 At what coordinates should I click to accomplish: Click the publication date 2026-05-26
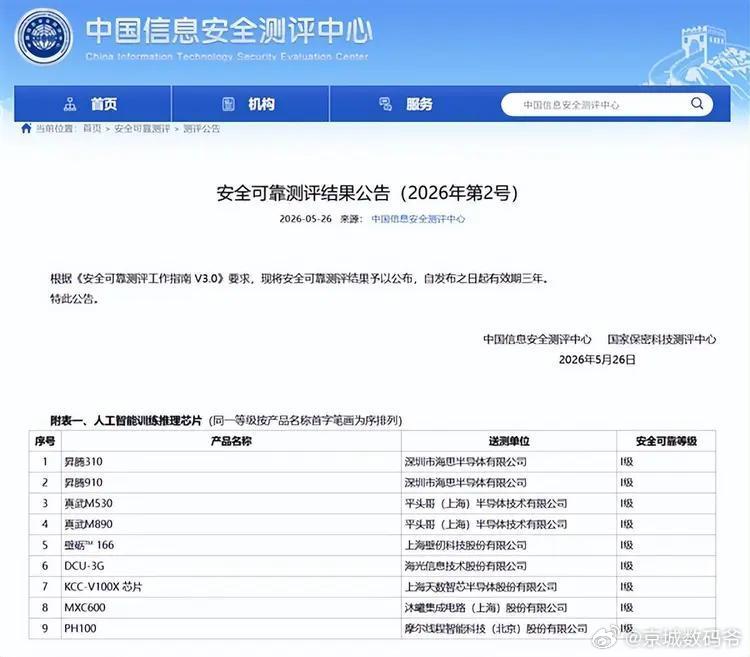tap(305, 219)
